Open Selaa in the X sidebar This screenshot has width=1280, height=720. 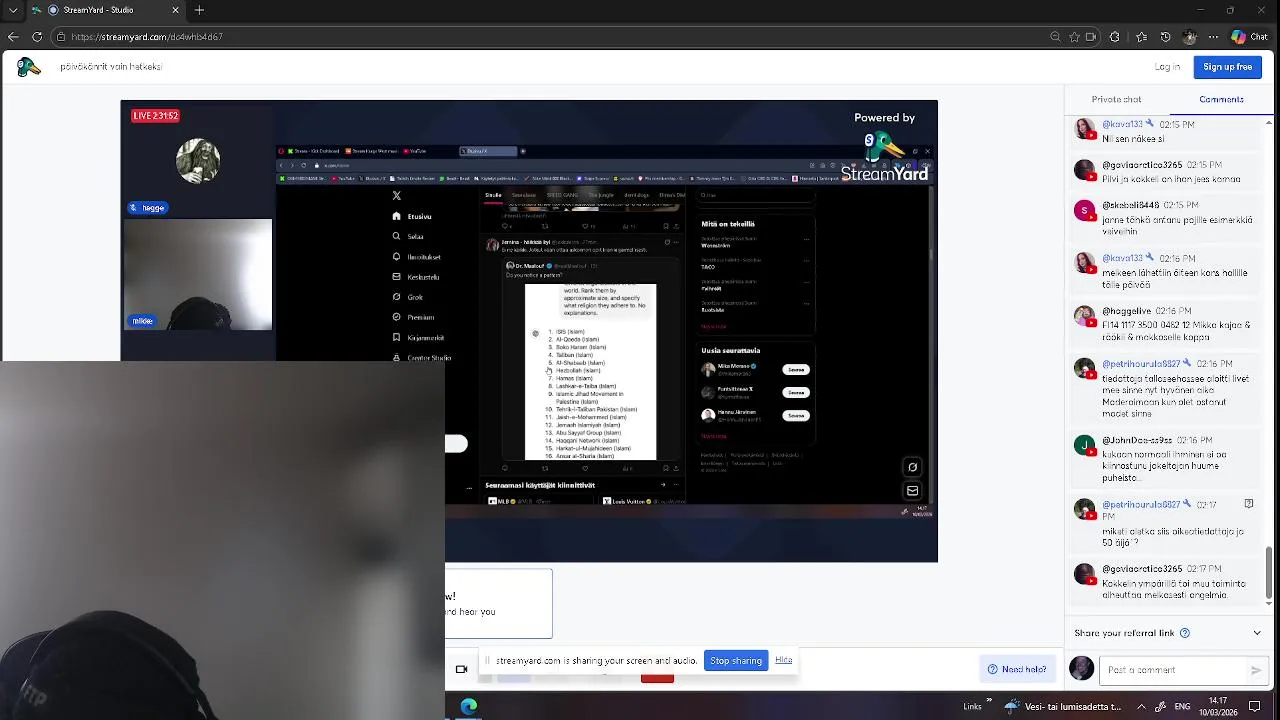pyautogui.click(x=408, y=237)
